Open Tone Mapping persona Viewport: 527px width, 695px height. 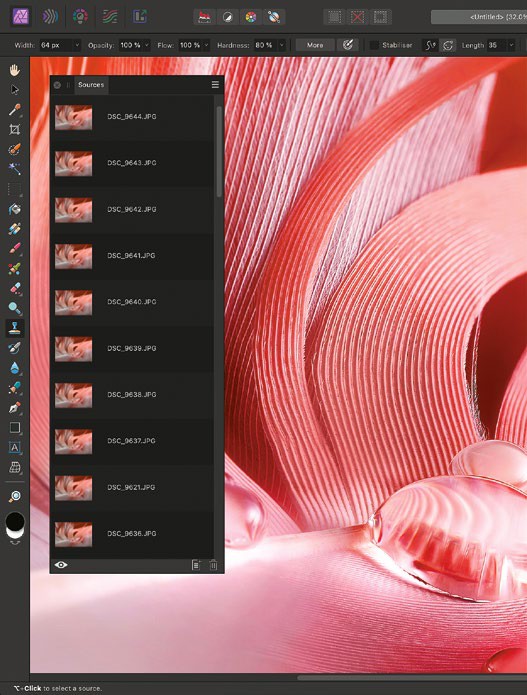point(109,17)
